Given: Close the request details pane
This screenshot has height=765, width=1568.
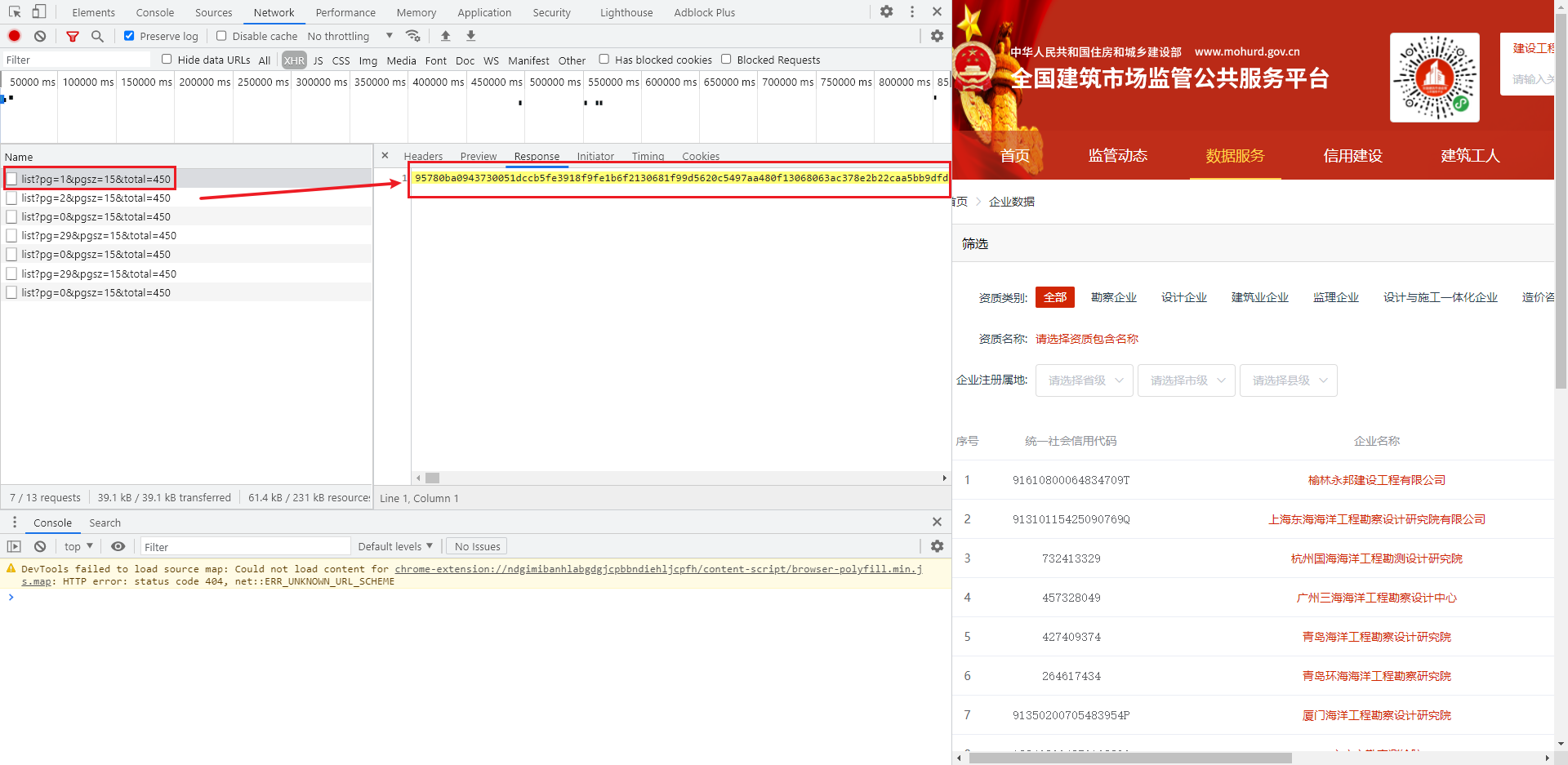Looking at the screenshot, I should 385,155.
